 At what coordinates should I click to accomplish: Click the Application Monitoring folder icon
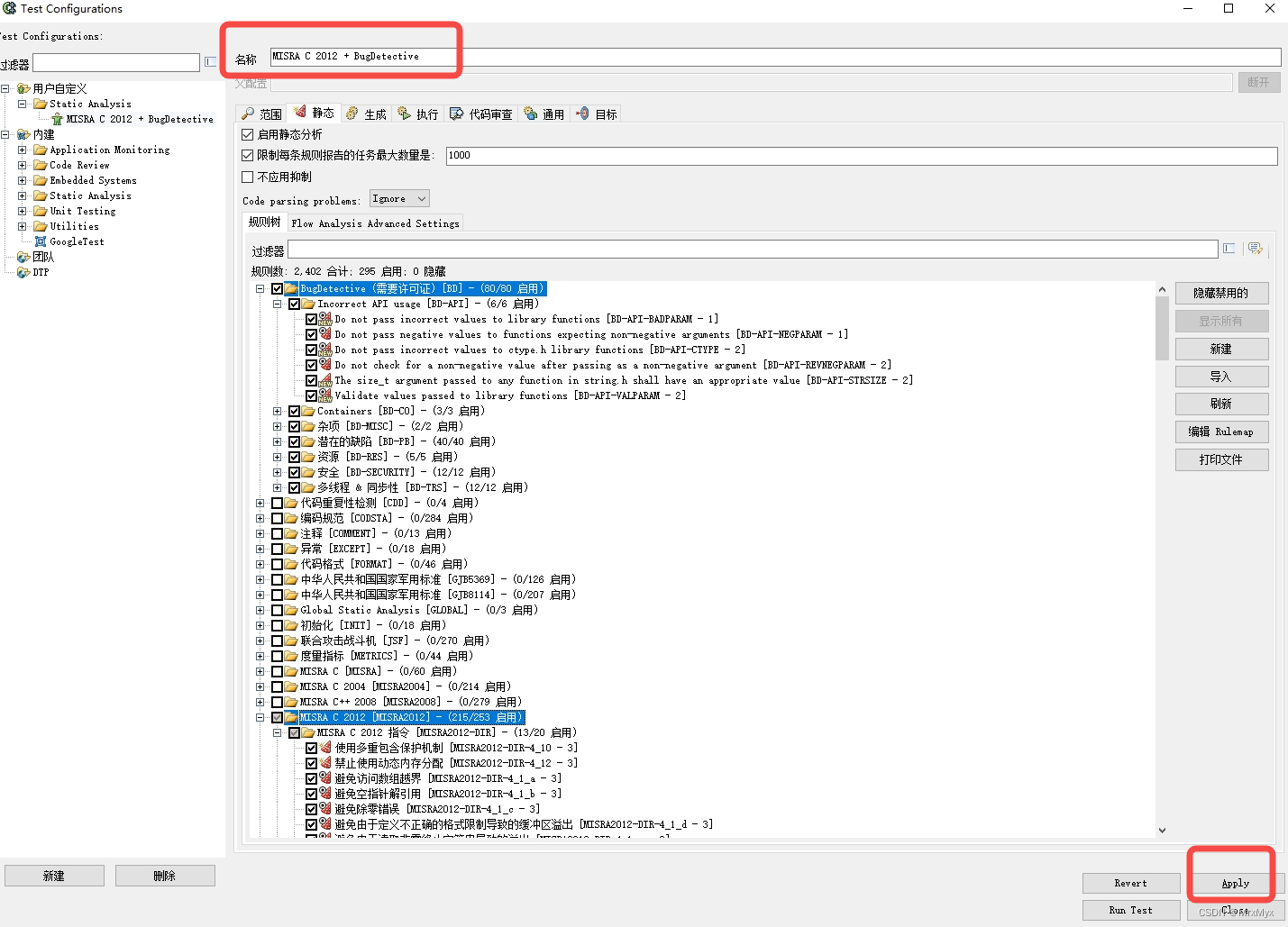click(41, 150)
